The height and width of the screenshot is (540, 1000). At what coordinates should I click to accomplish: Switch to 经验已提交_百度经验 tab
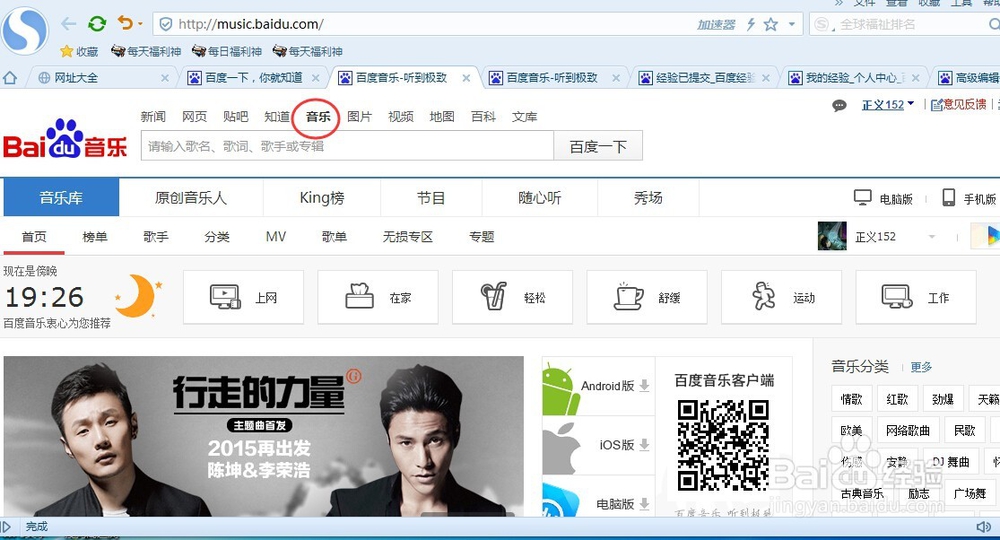click(705, 78)
